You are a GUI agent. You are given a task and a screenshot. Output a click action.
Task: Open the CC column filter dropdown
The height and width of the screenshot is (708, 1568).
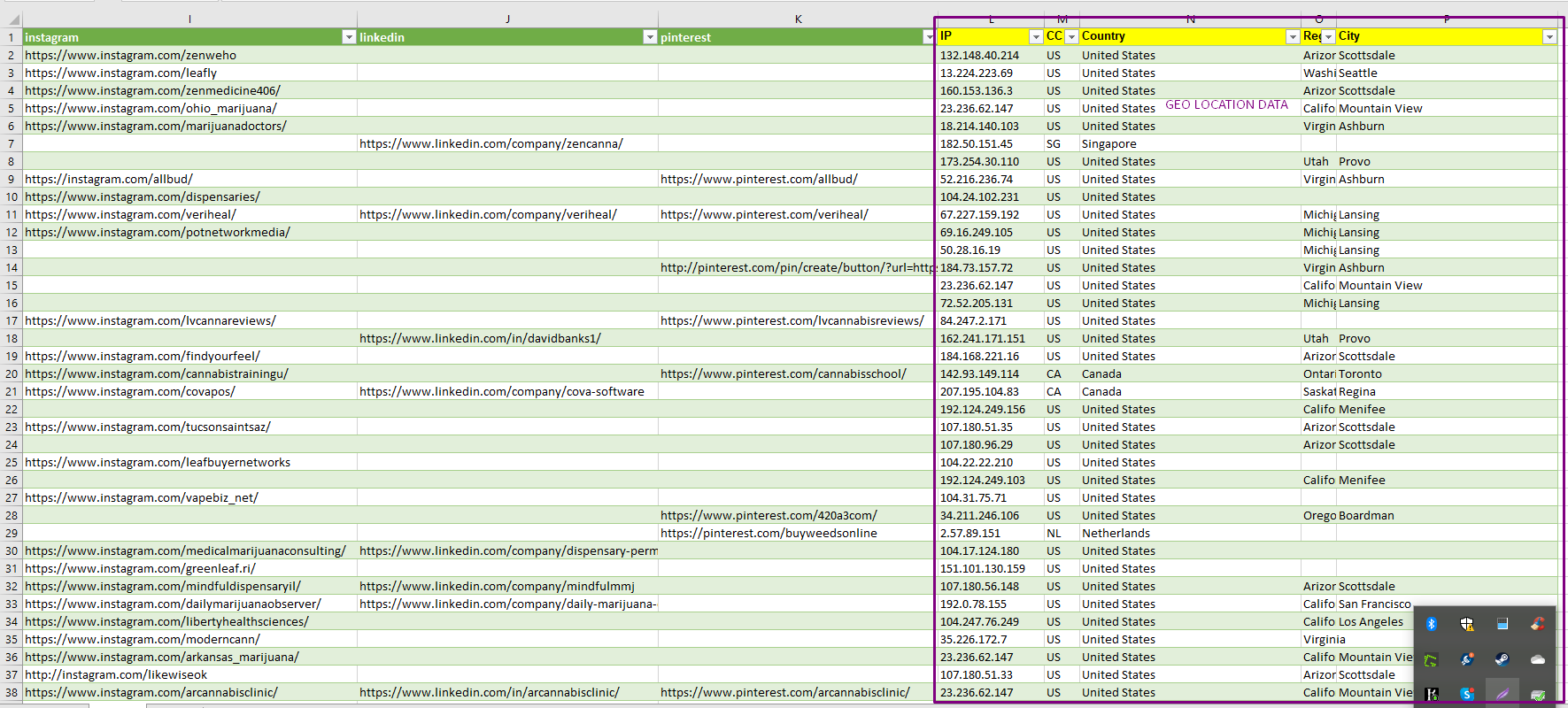(x=1071, y=37)
